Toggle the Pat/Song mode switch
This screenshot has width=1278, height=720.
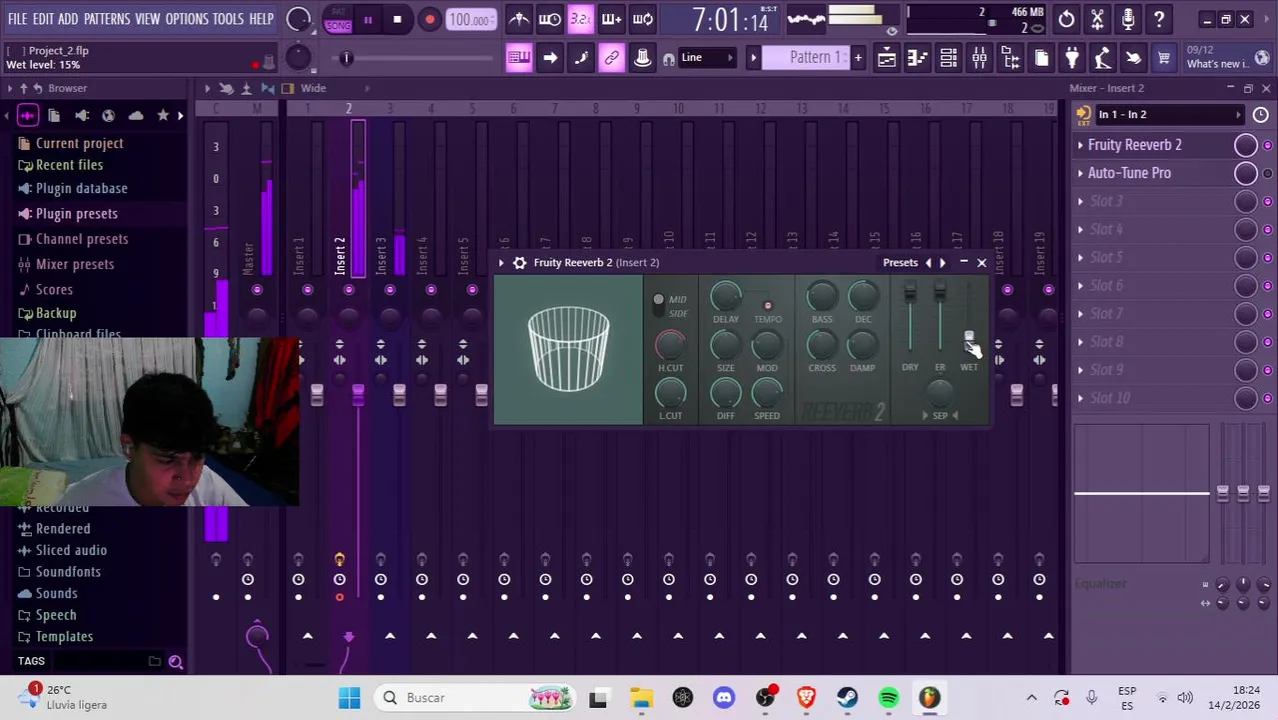pos(338,19)
